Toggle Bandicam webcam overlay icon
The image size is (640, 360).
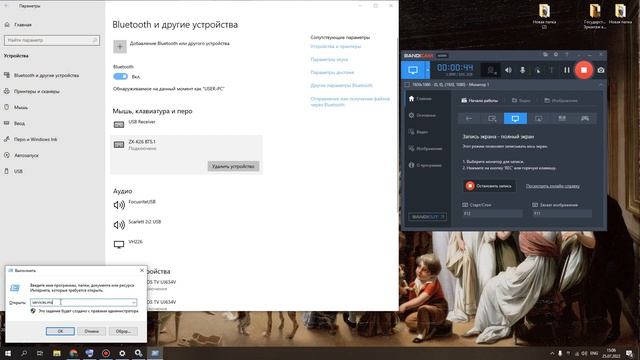coord(491,70)
